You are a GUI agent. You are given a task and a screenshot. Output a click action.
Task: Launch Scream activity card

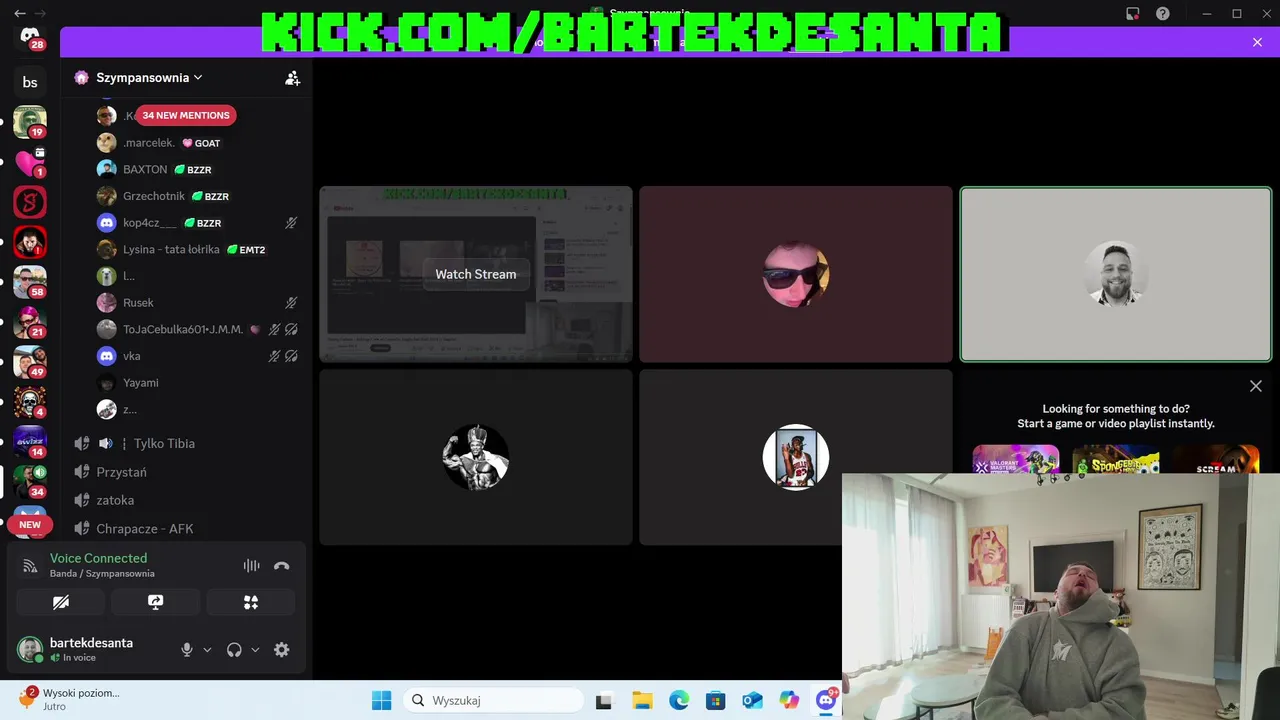click(1215, 459)
